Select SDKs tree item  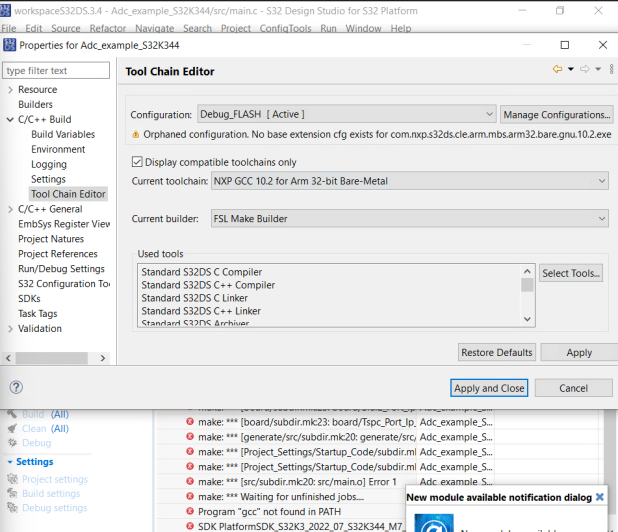pos(29,299)
